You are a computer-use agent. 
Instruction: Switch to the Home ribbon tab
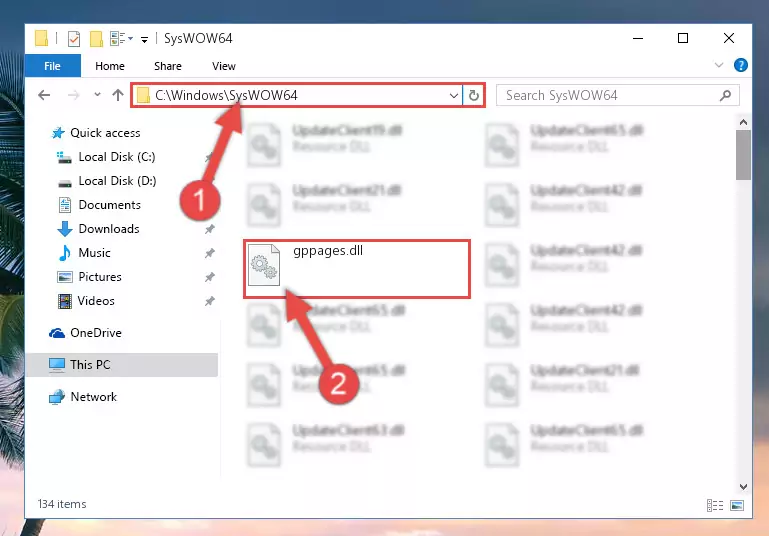pyautogui.click(x=110, y=66)
